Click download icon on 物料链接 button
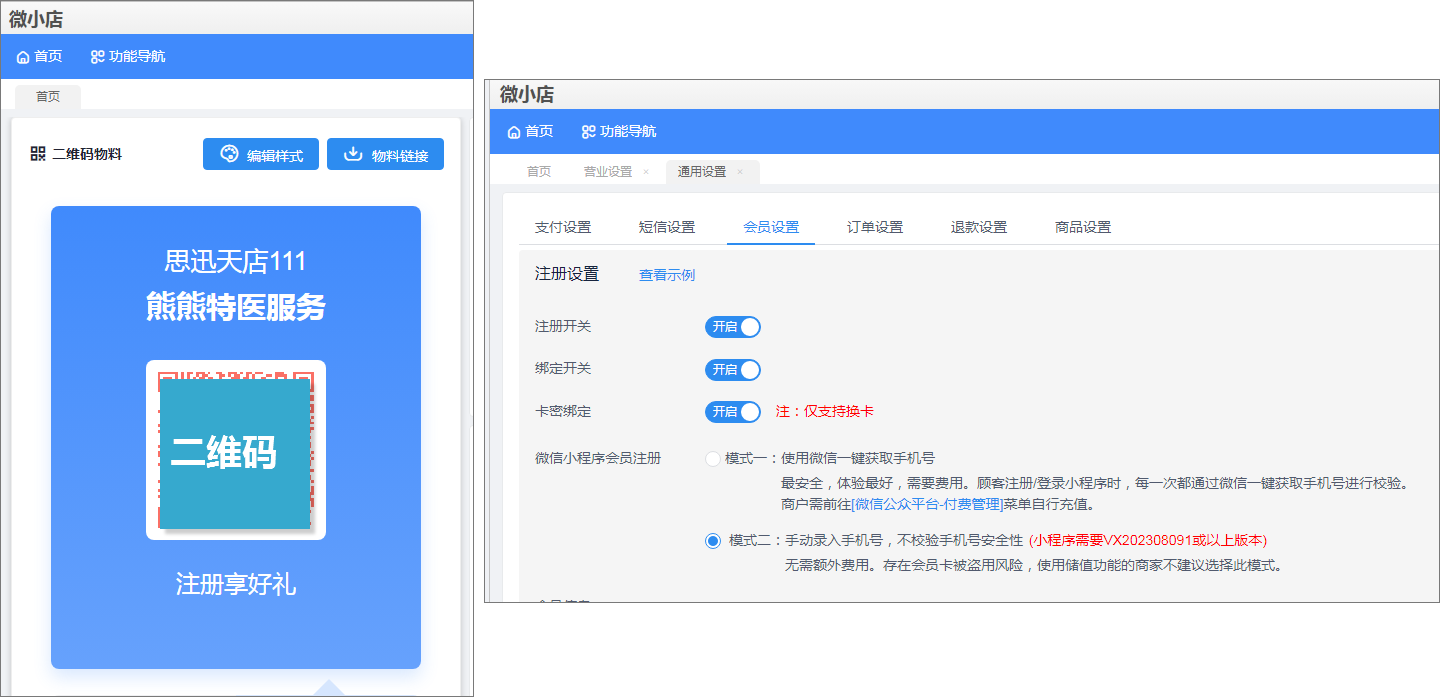Screen dimensions: 1440x697 (352, 154)
